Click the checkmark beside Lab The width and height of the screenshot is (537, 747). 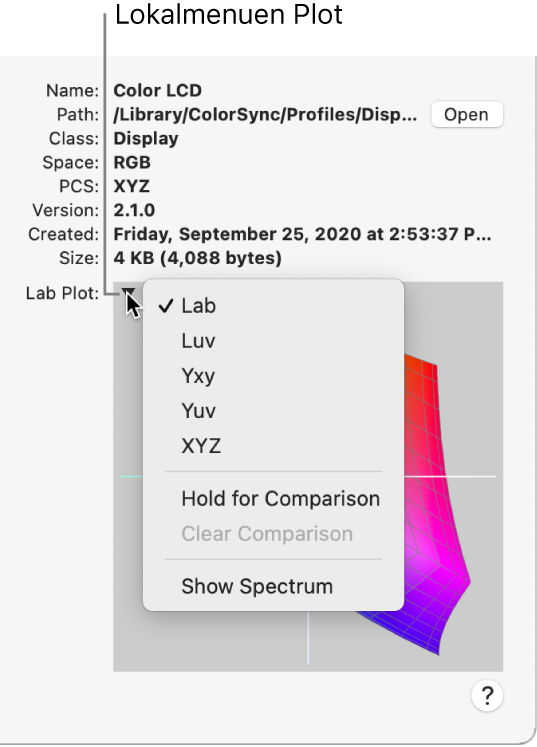[x=166, y=305]
